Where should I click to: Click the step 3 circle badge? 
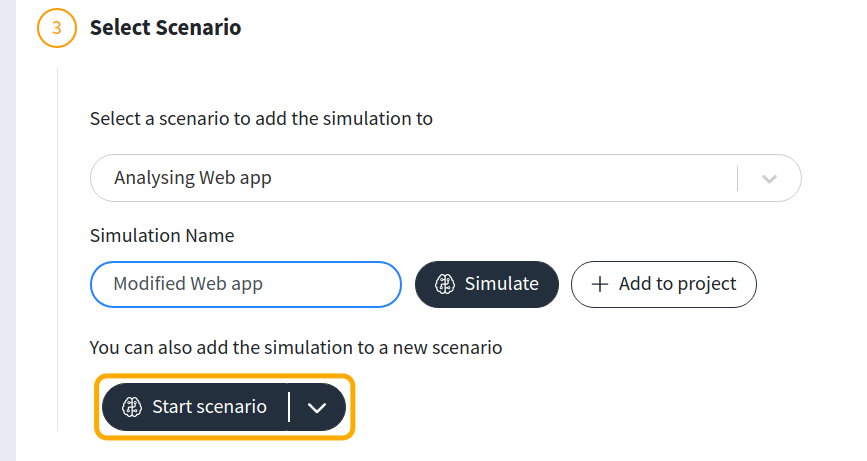click(x=57, y=28)
